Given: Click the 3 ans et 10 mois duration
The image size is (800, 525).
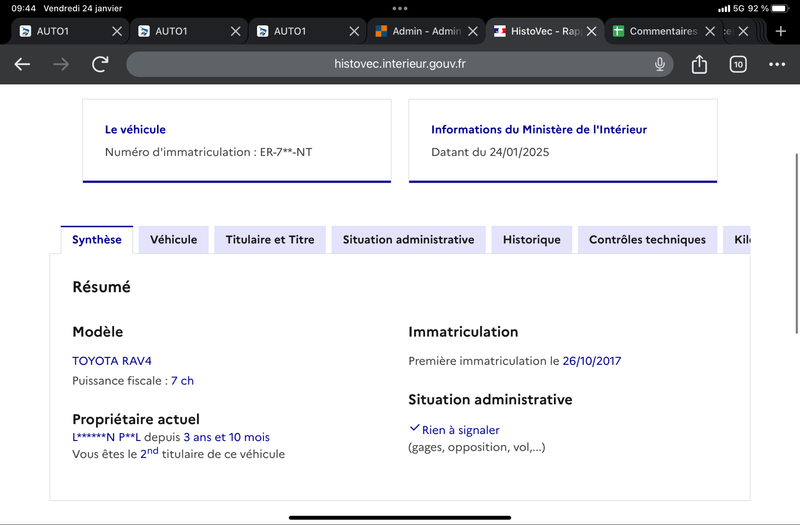Looking at the screenshot, I should tap(227, 437).
